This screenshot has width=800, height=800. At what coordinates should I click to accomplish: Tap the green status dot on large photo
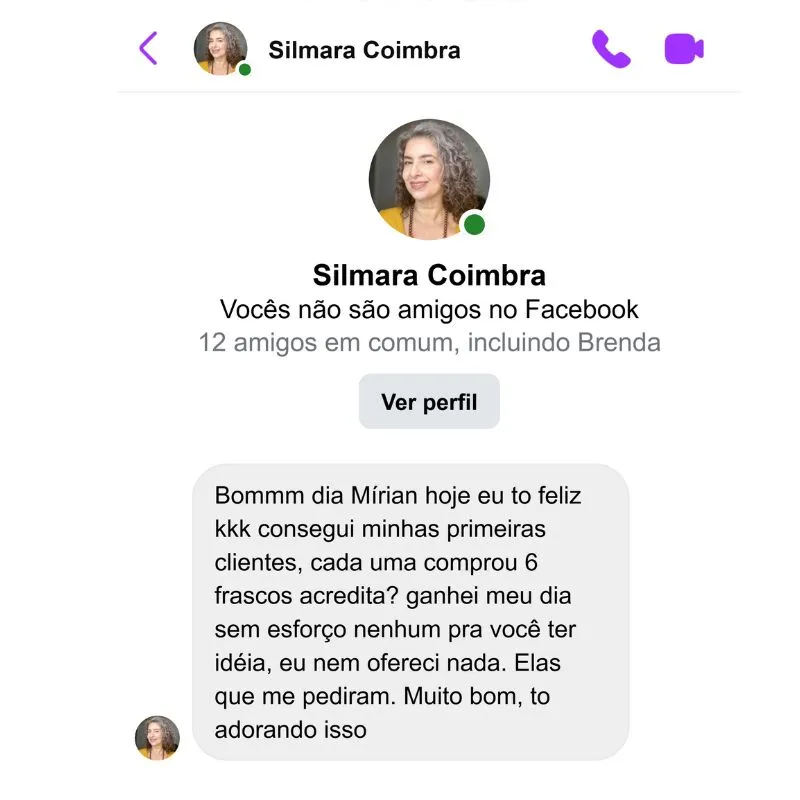[474, 224]
